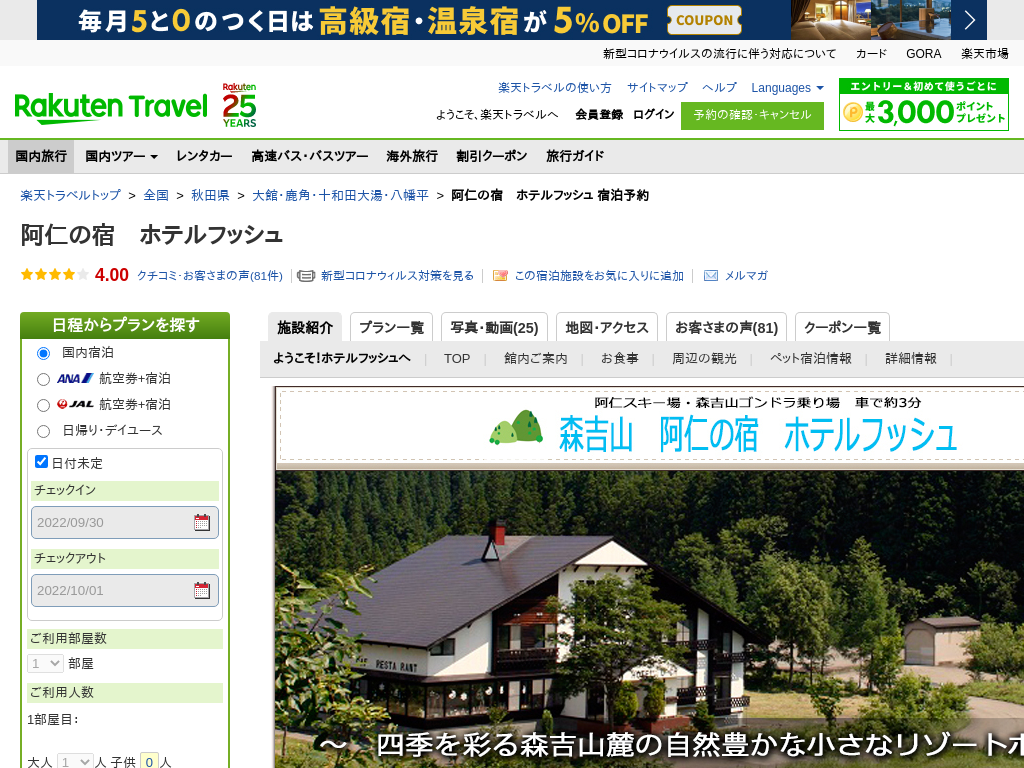Viewport: 1024px width, 768px height.
Task: Open the クチコミ・お客さまの声(81件) link
Action: coord(210,276)
